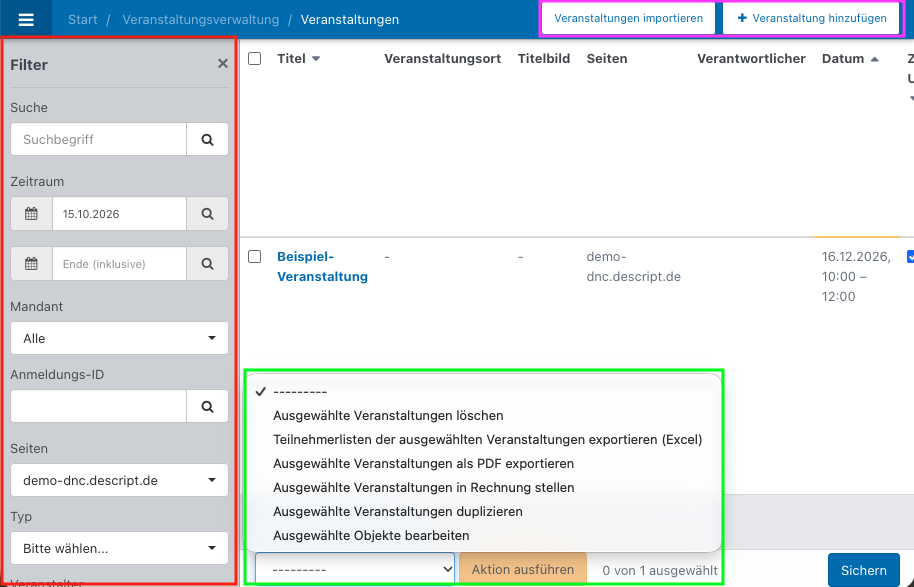Select the blank dashes option

point(483,392)
